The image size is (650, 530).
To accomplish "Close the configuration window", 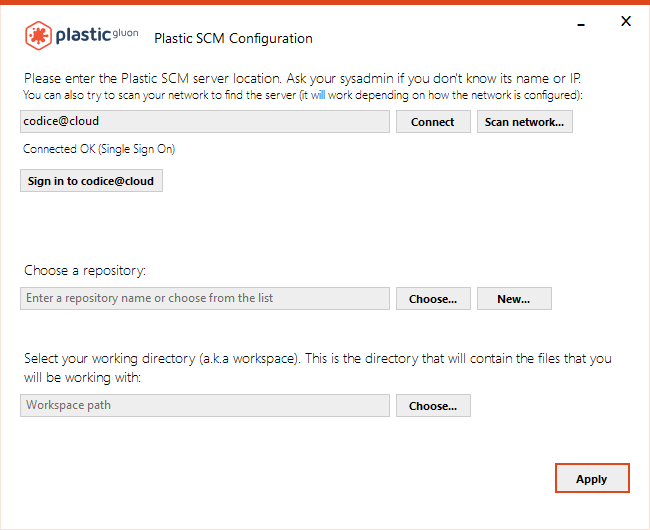I will (626, 21).
